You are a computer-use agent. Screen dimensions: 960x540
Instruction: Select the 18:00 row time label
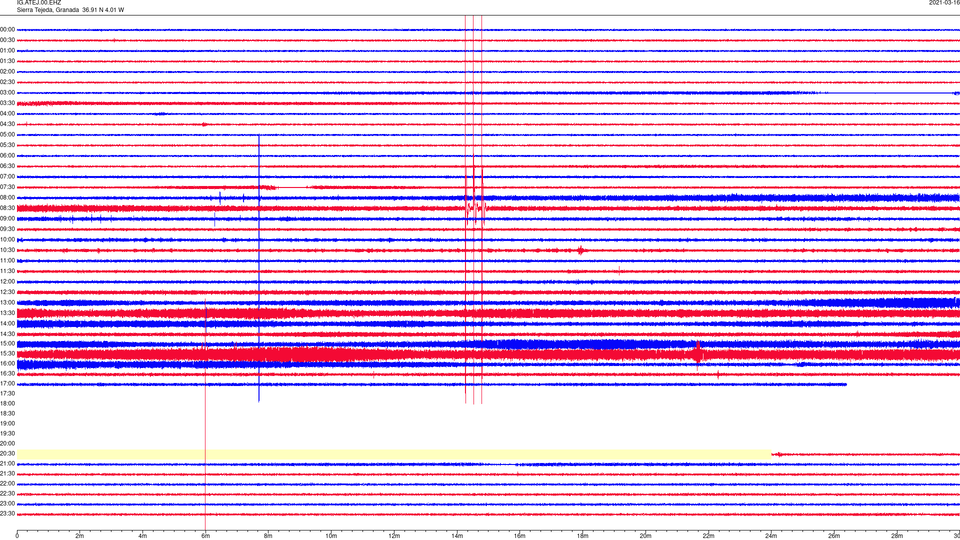[x=7, y=403]
